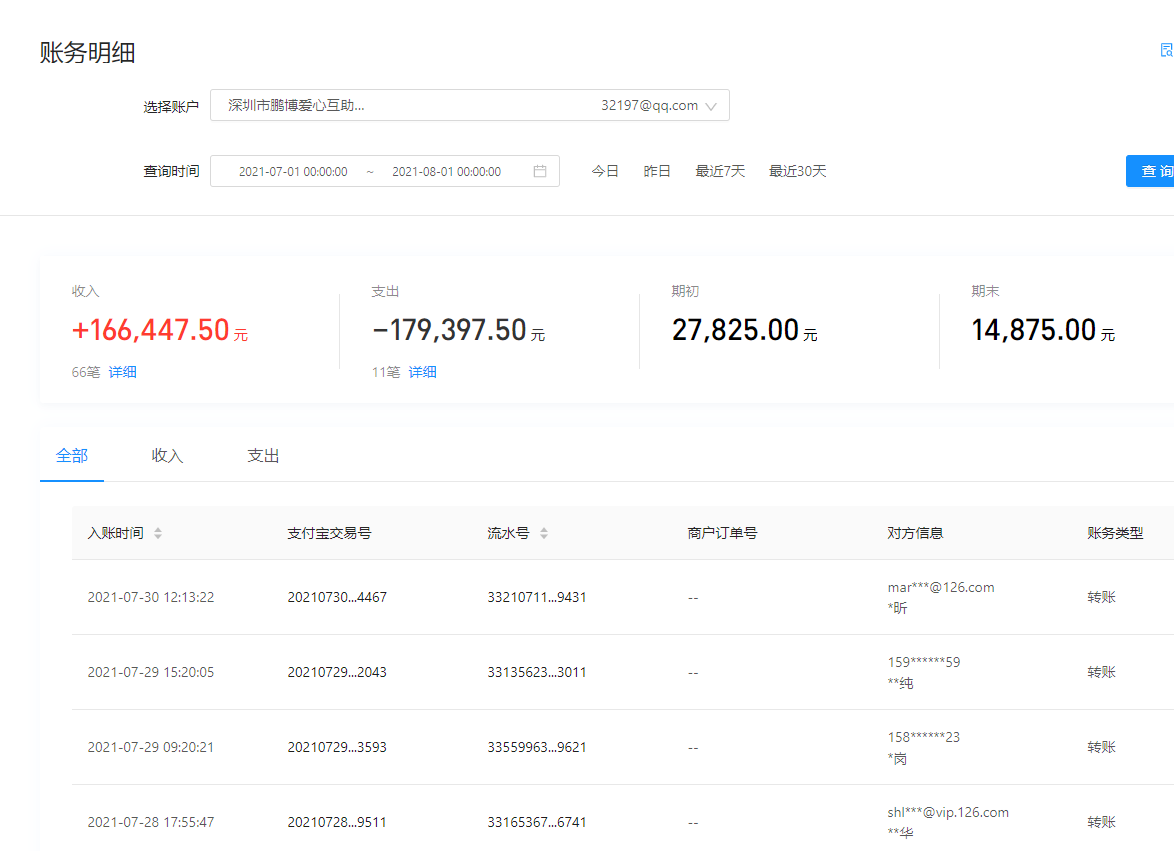Switch to the 全部 tab
Viewport: 1174px width, 851px height.
pos(72,456)
